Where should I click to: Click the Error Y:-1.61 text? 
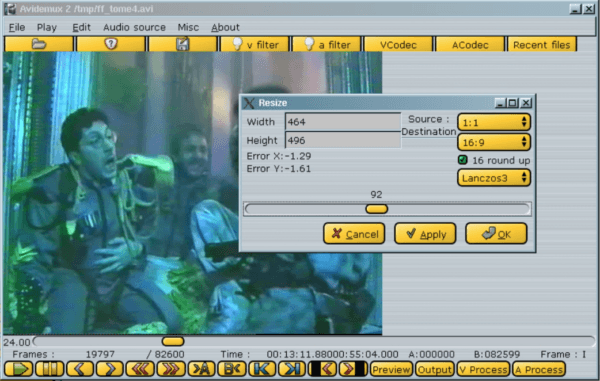tap(279, 169)
